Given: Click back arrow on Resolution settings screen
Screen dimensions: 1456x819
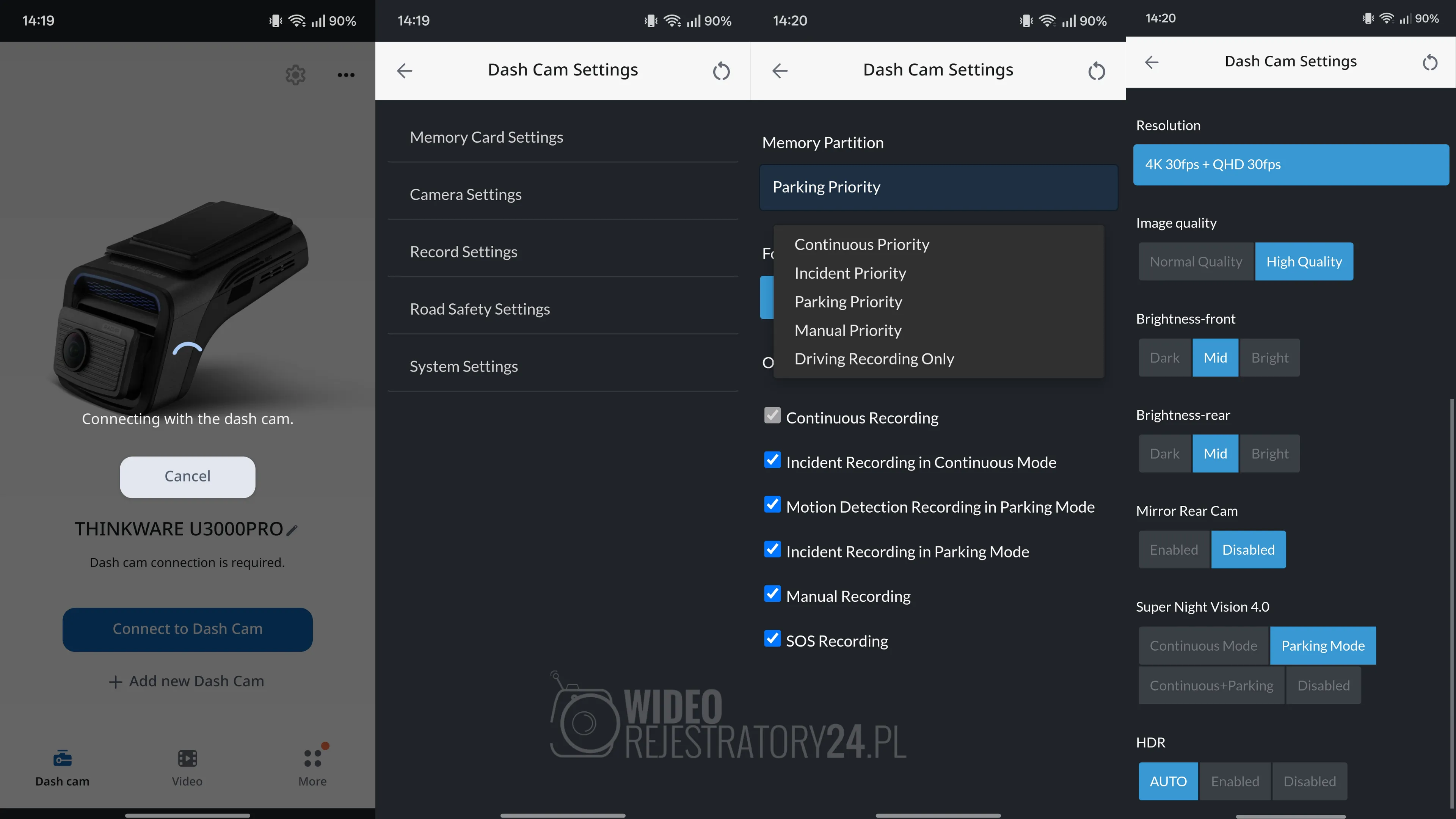Looking at the screenshot, I should point(1152,61).
